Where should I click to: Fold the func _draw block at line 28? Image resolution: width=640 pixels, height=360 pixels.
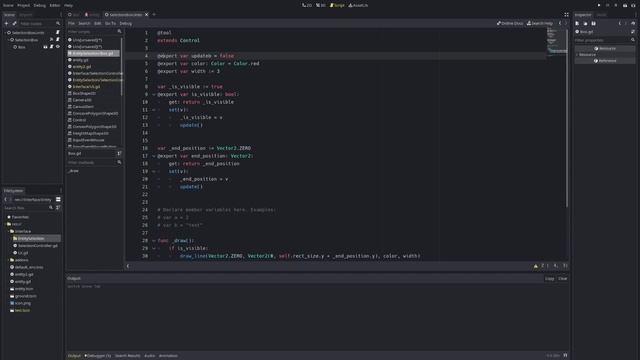154,241
